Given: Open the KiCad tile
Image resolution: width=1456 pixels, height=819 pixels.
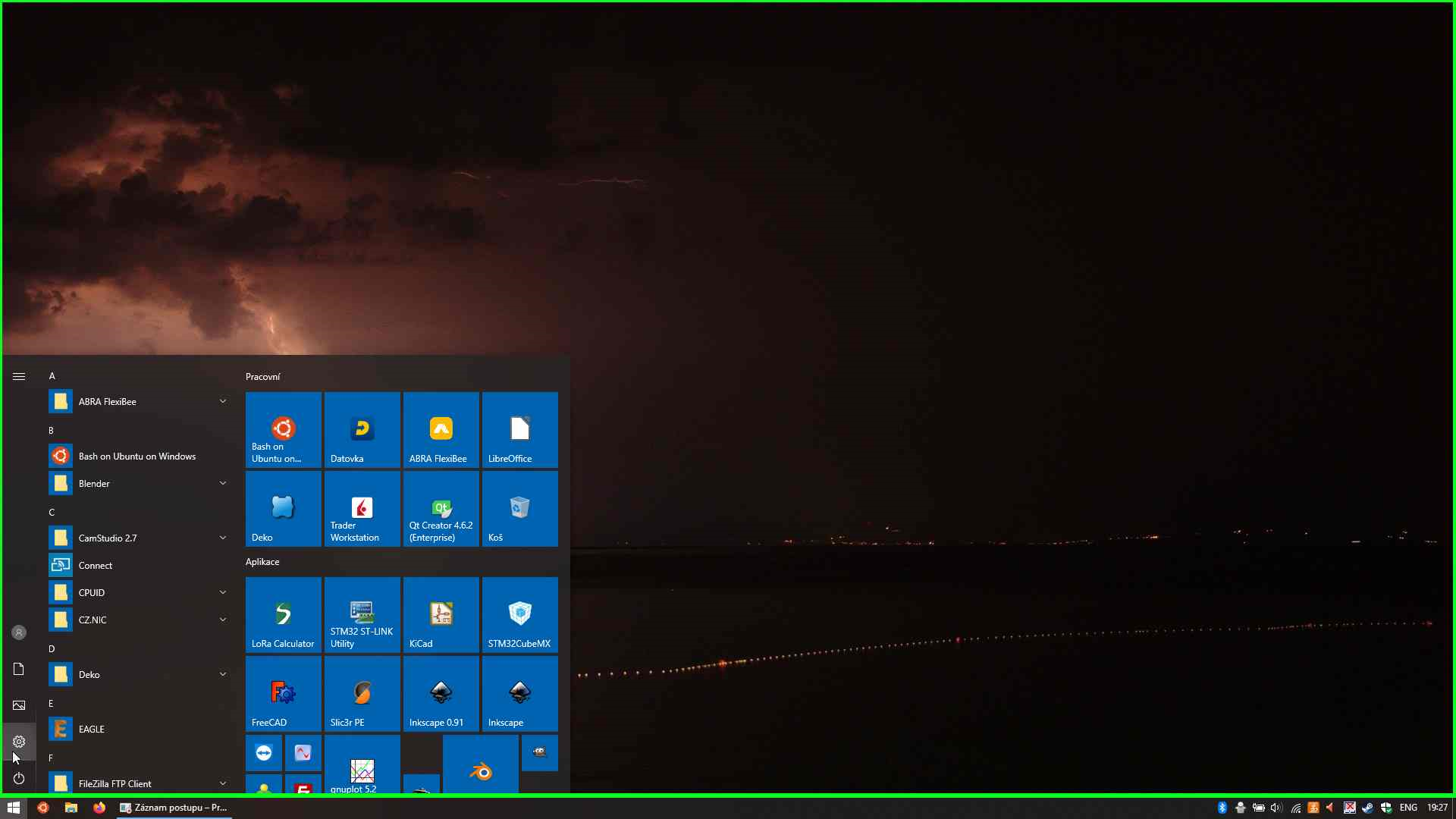Looking at the screenshot, I should tap(441, 614).
